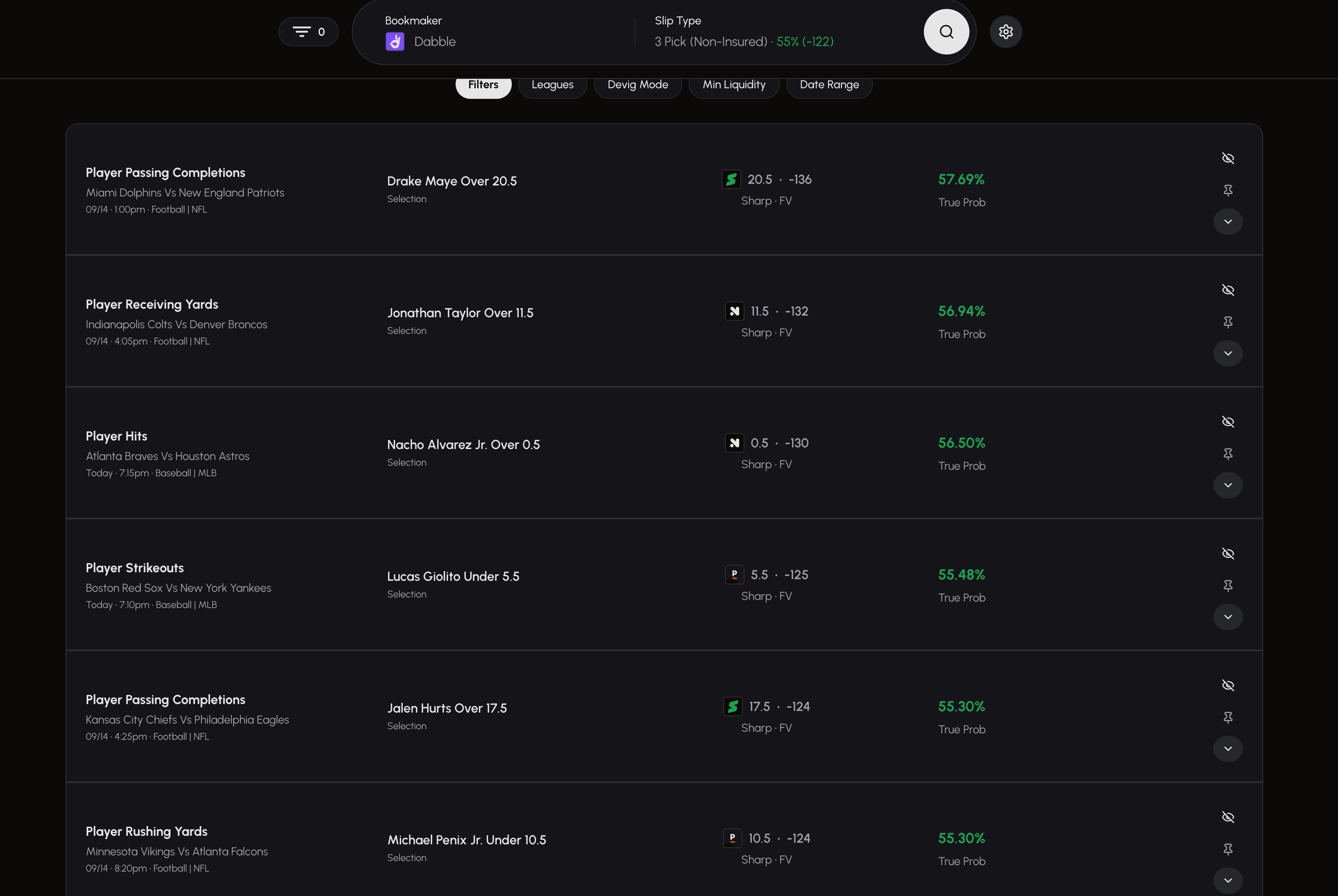Click the search magnifier button
The height and width of the screenshot is (896, 1338).
[946, 31]
